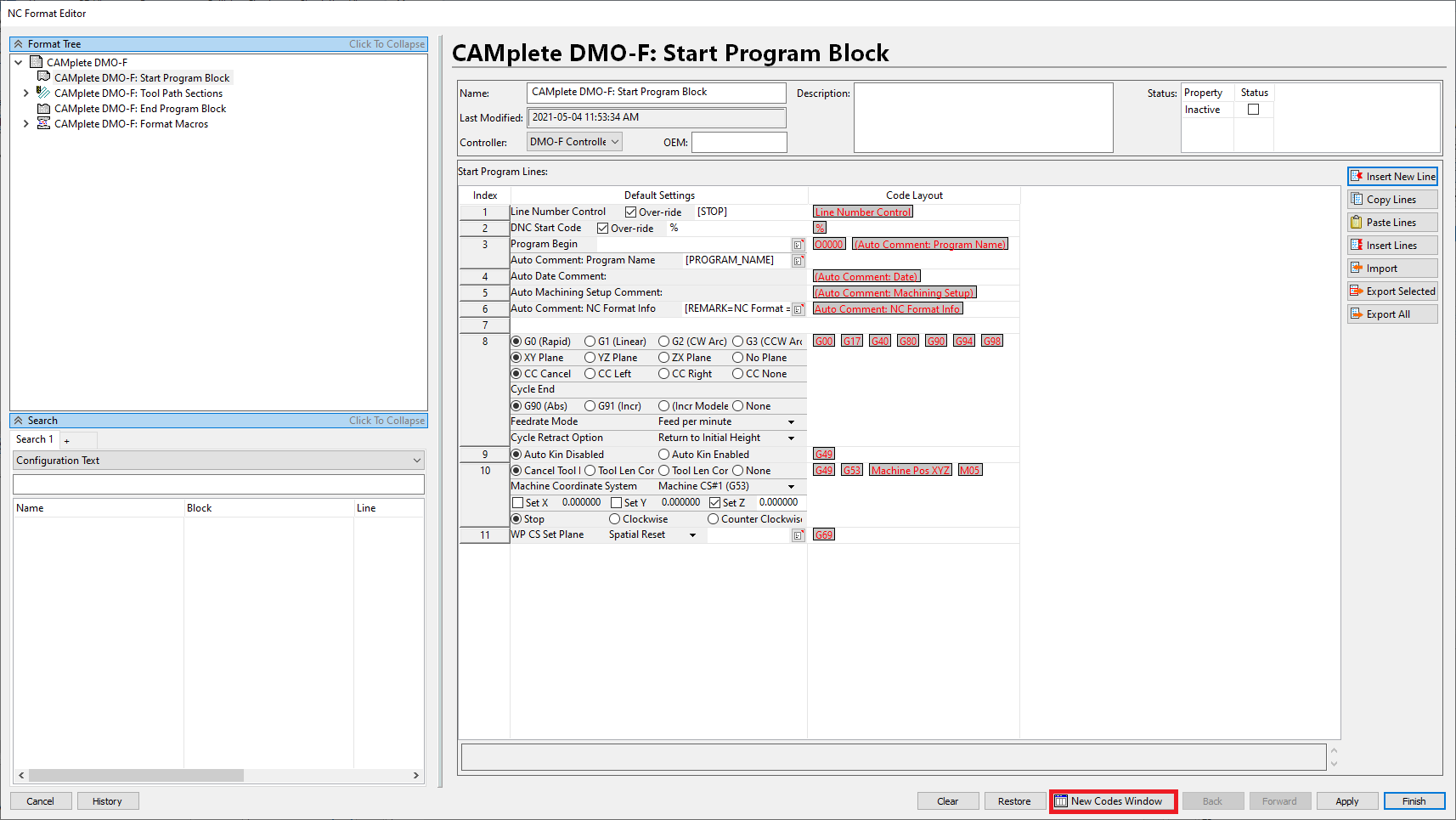This screenshot has width=1456, height=820.
Task: Click the Format Macros tree icon
Action: tap(43, 123)
